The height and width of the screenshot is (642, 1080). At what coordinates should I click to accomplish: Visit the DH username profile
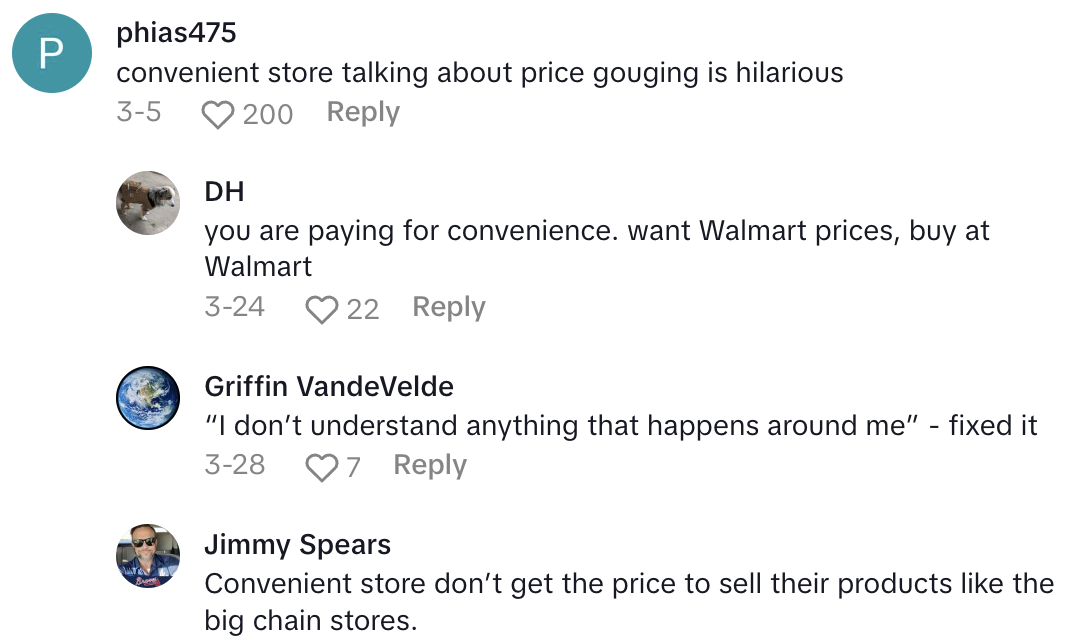[x=224, y=191]
